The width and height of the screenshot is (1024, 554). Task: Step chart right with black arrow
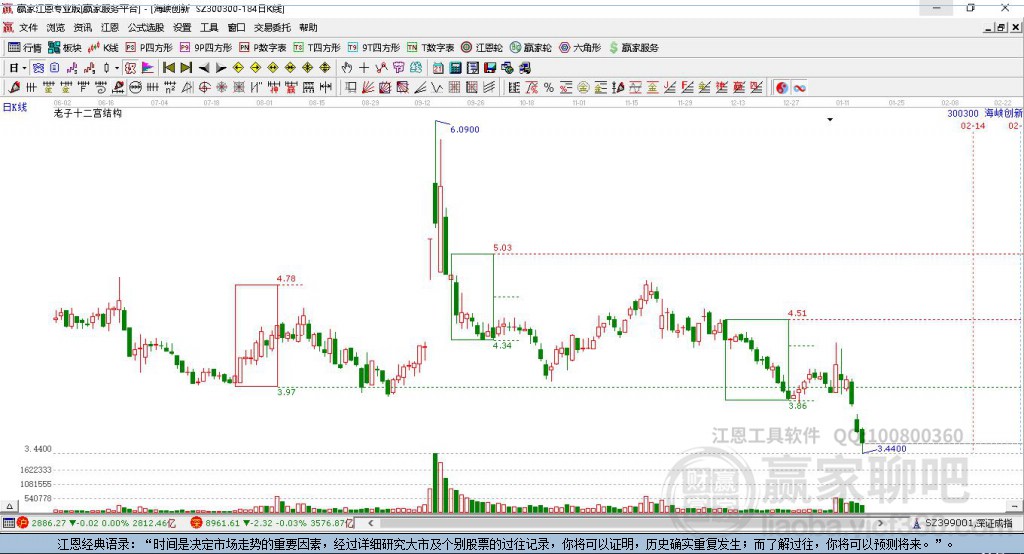[x=221, y=68]
